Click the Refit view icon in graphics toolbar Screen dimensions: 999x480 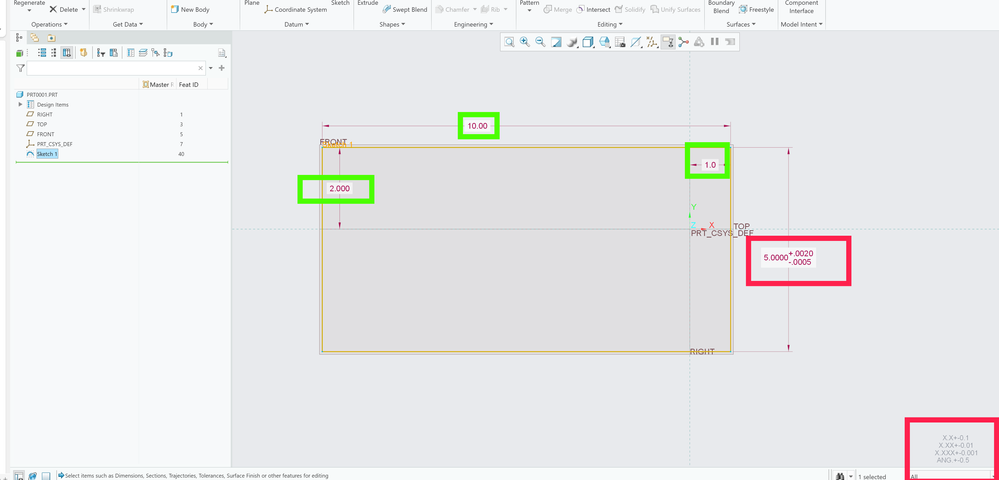(509, 42)
